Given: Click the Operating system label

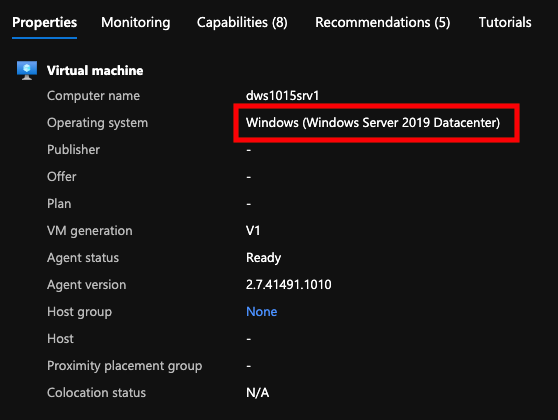Looking at the screenshot, I should tap(98, 123).
